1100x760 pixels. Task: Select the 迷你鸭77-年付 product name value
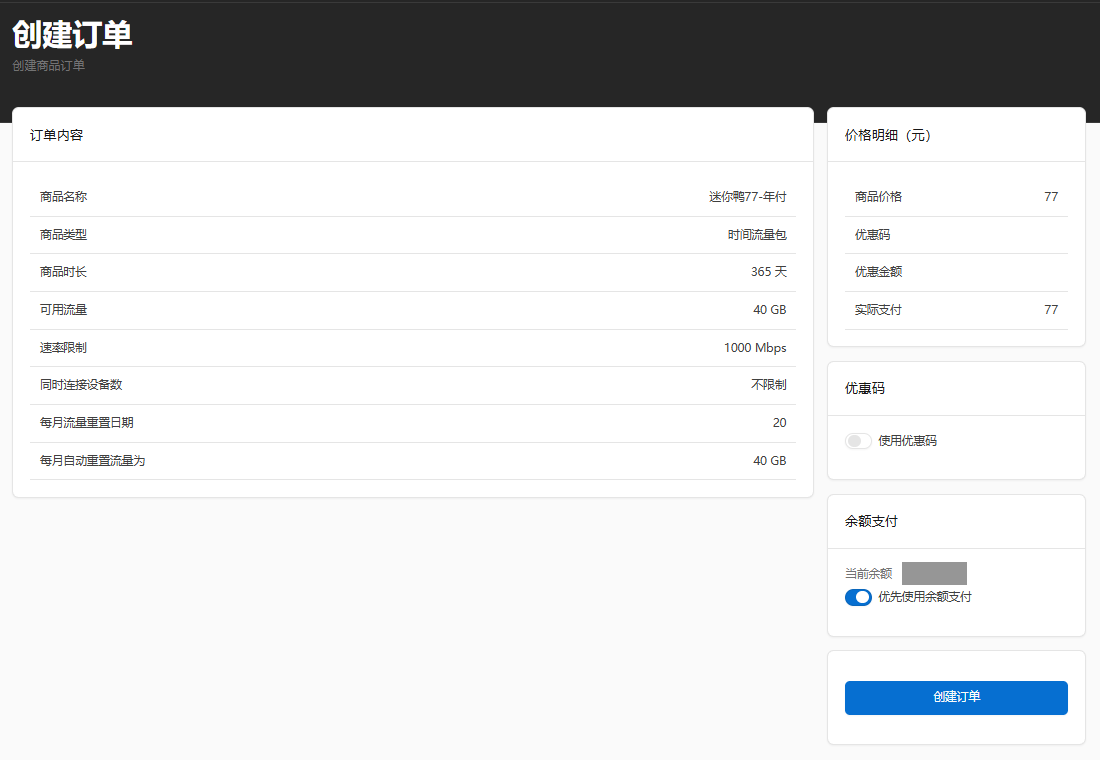click(747, 196)
